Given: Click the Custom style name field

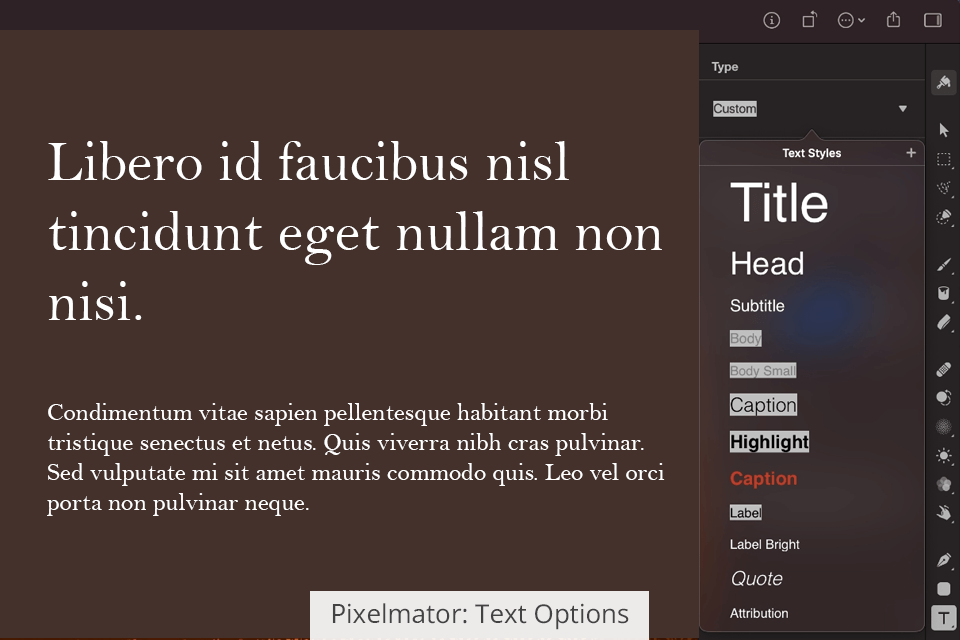Looking at the screenshot, I should (x=735, y=108).
